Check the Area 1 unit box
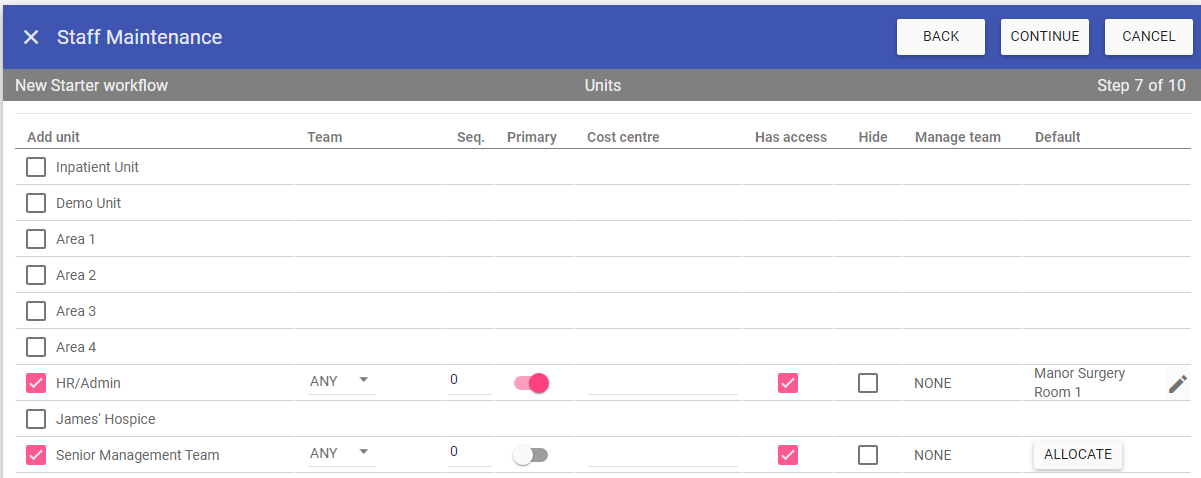The width and height of the screenshot is (1201, 478). (x=36, y=239)
